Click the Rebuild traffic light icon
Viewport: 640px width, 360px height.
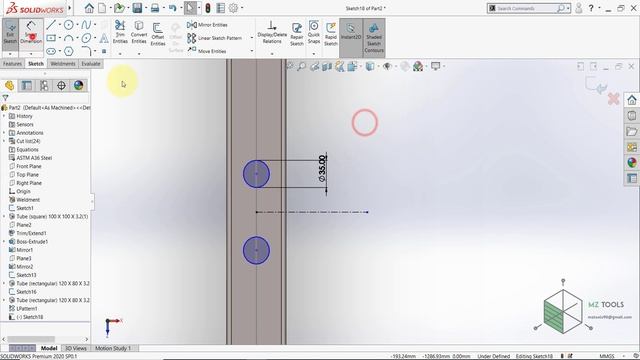click(x=208, y=8)
